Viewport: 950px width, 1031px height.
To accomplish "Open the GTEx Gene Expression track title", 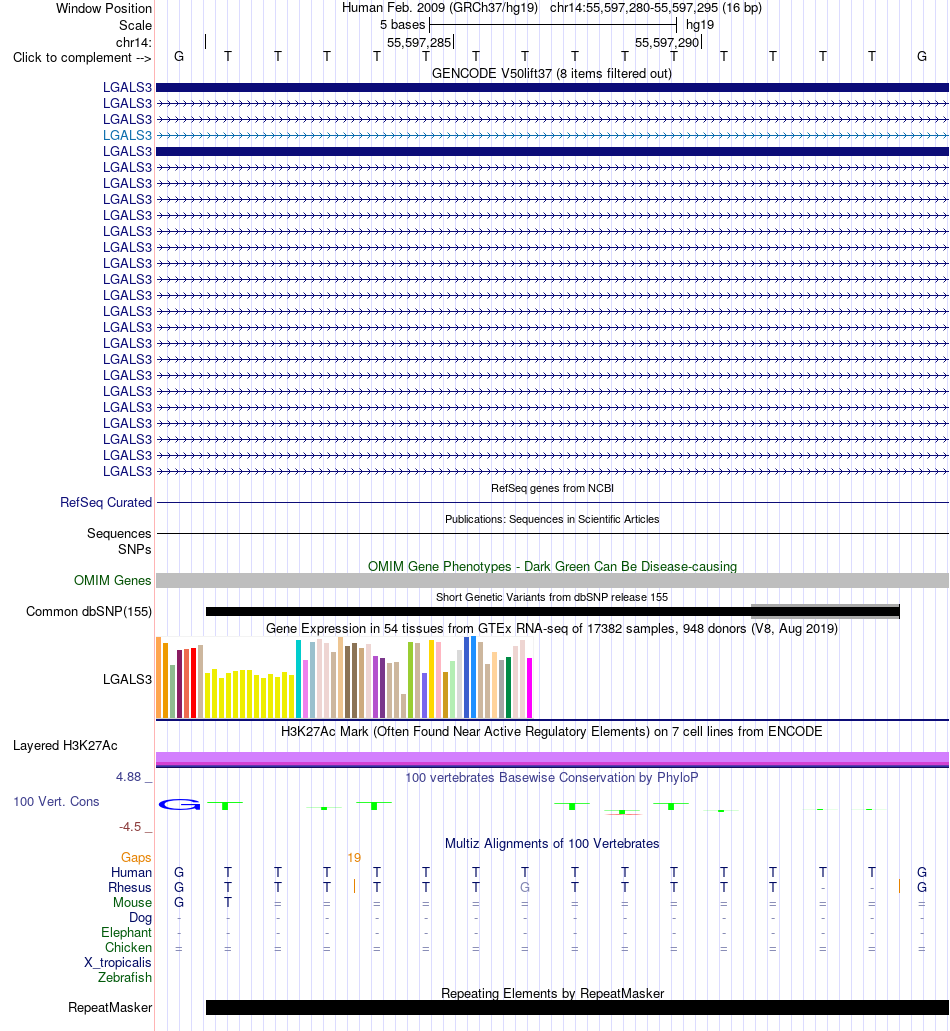I will [x=552, y=629].
